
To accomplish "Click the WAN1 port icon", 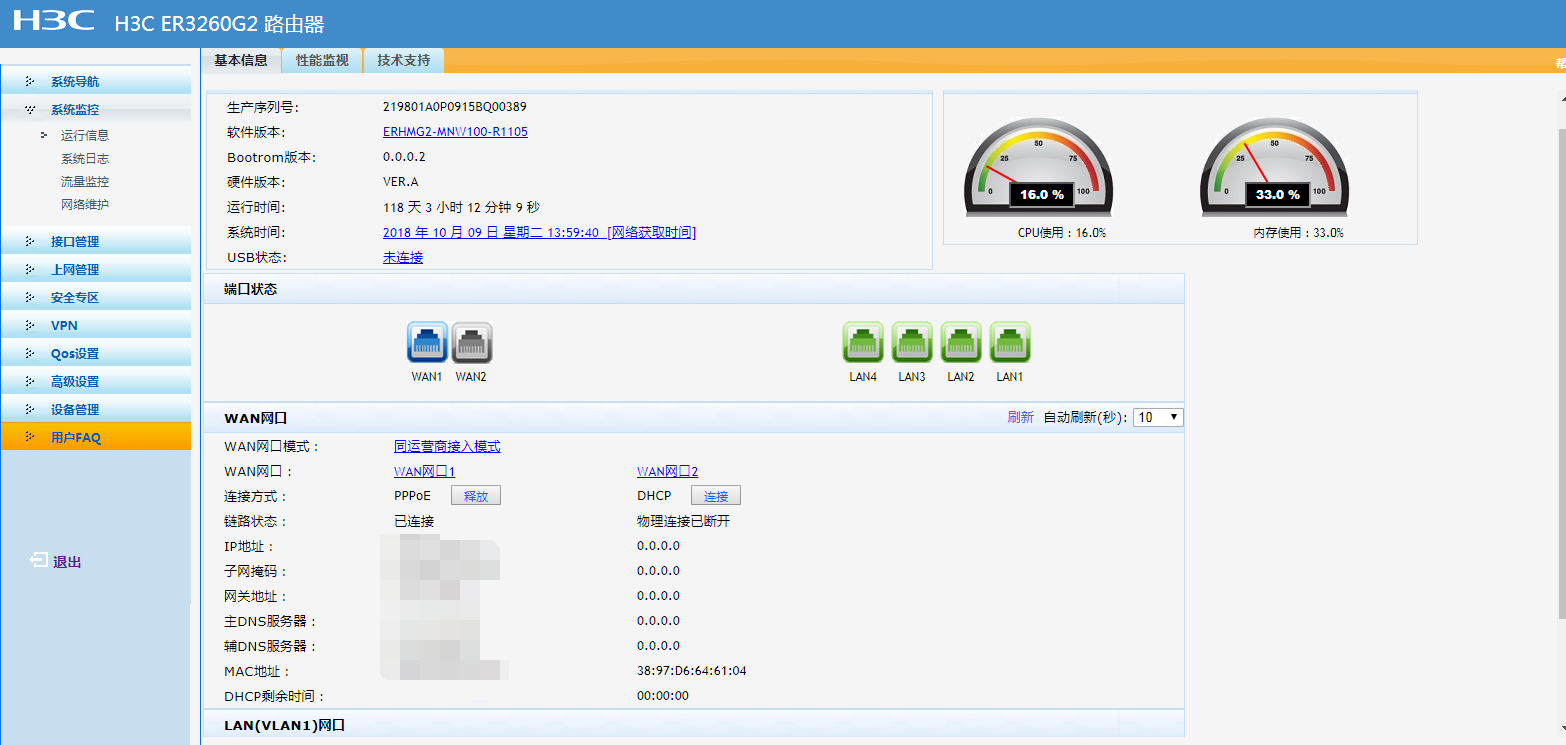I will pos(427,343).
